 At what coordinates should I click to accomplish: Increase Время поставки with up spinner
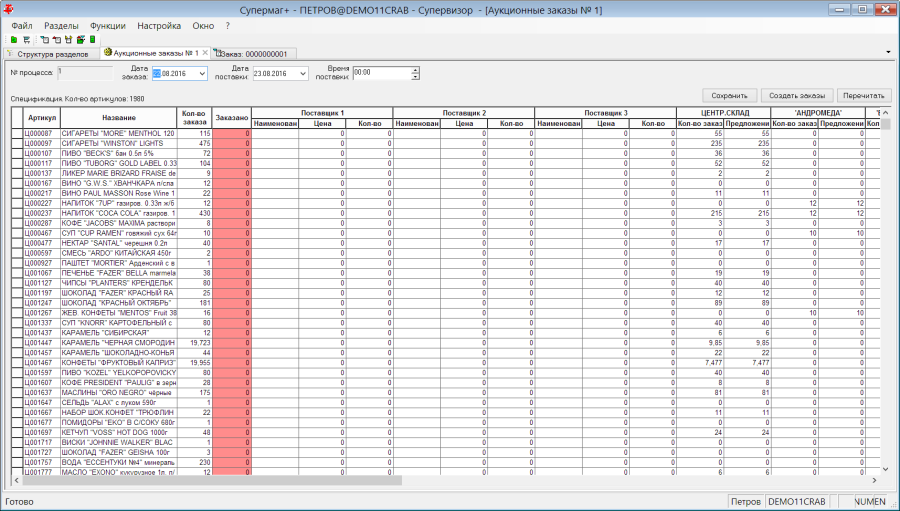pos(416,70)
